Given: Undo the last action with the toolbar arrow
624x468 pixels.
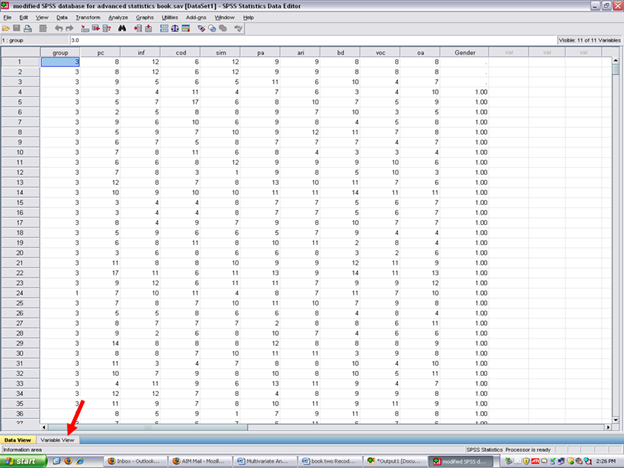Looking at the screenshot, I should click(59, 28).
